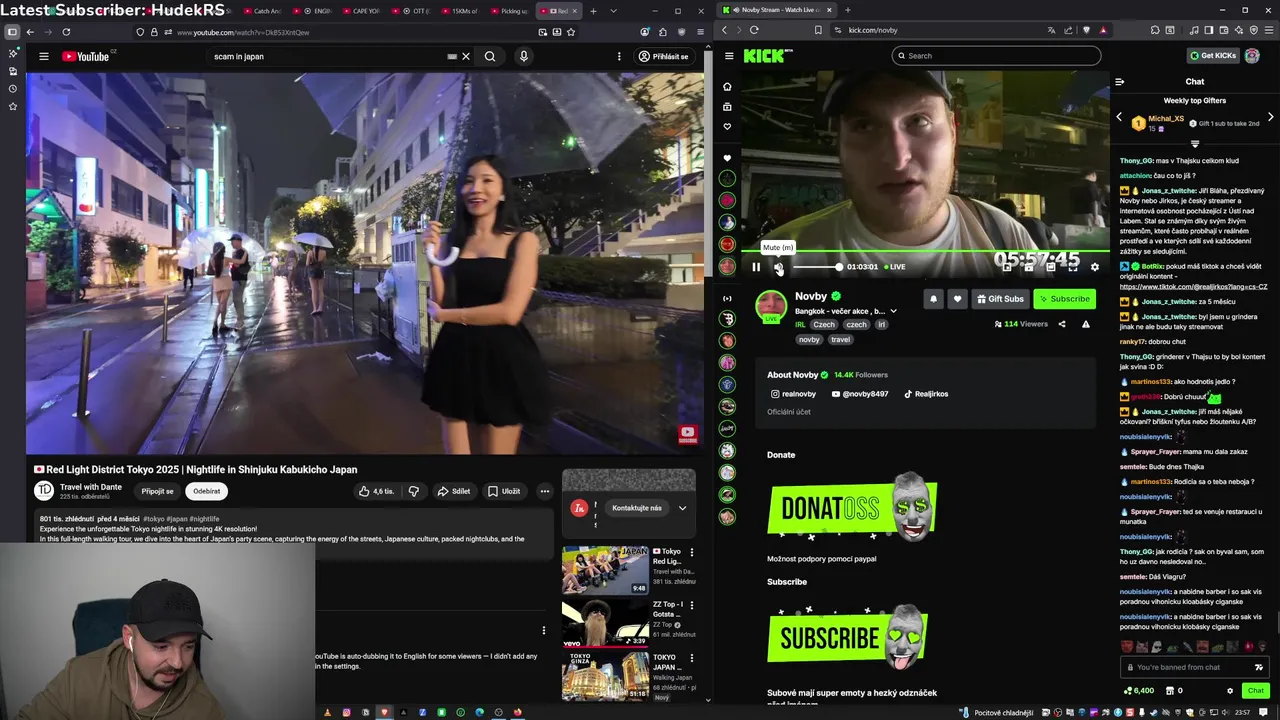
Task: Open new tab in YouTube browser window
Action: [x=593, y=11]
